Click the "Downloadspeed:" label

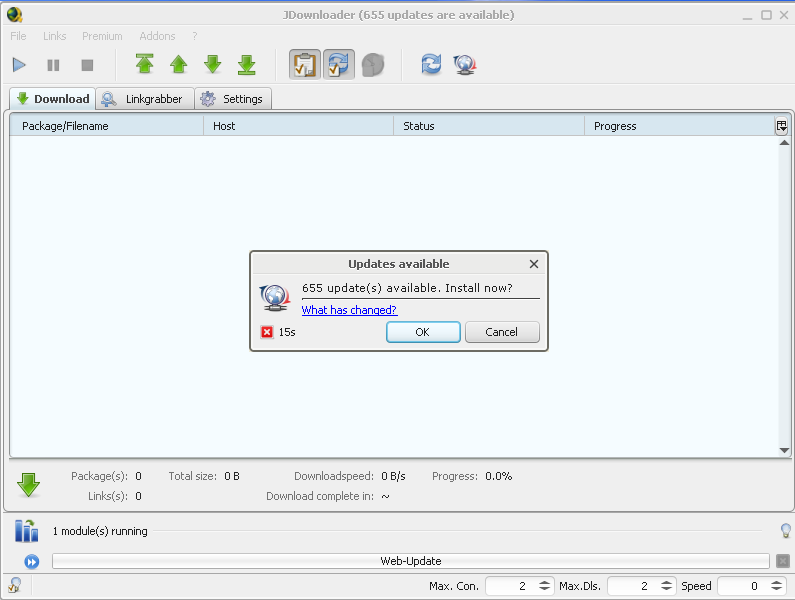[334, 476]
